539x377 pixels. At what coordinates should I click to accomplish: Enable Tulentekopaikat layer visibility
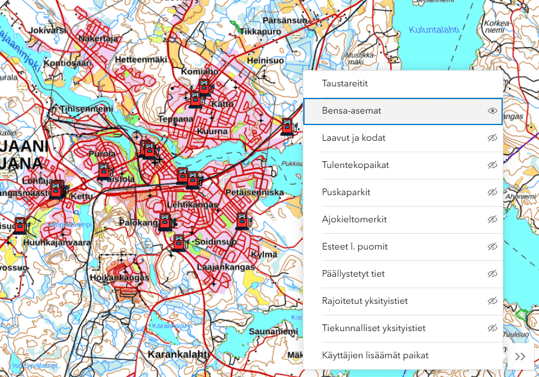pyautogui.click(x=492, y=165)
